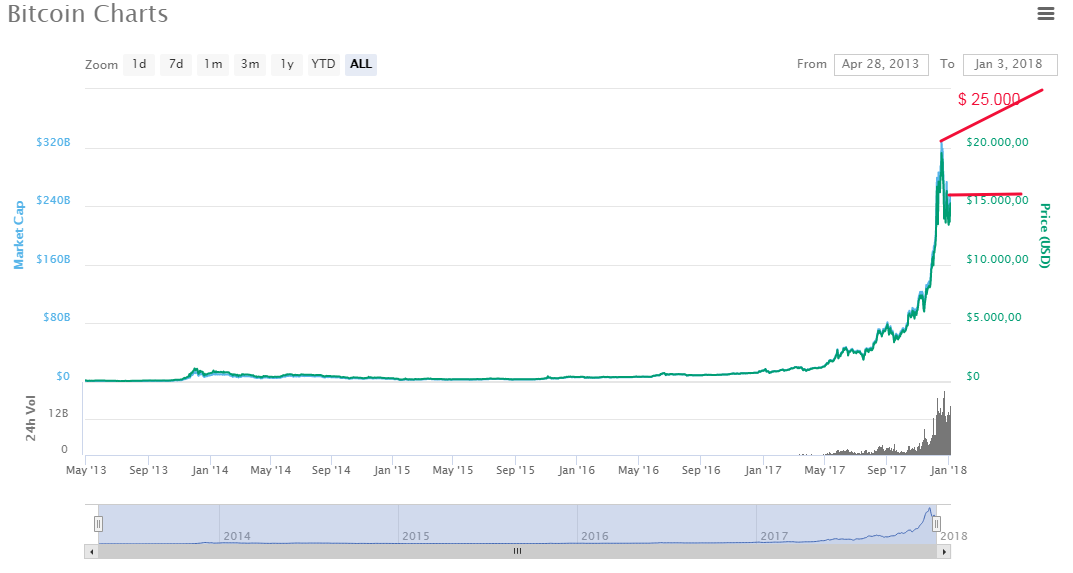Click the Sep '16 axis label

click(701, 470)
